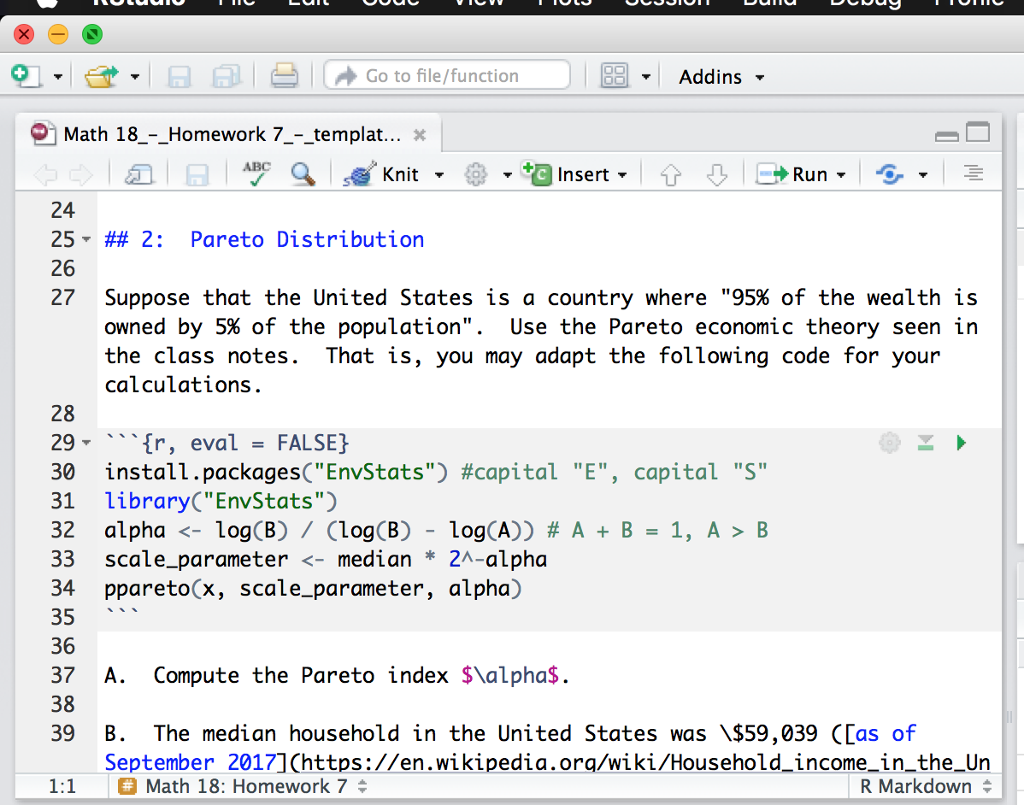Pop the source file into a new window

[x=140, y=173]
